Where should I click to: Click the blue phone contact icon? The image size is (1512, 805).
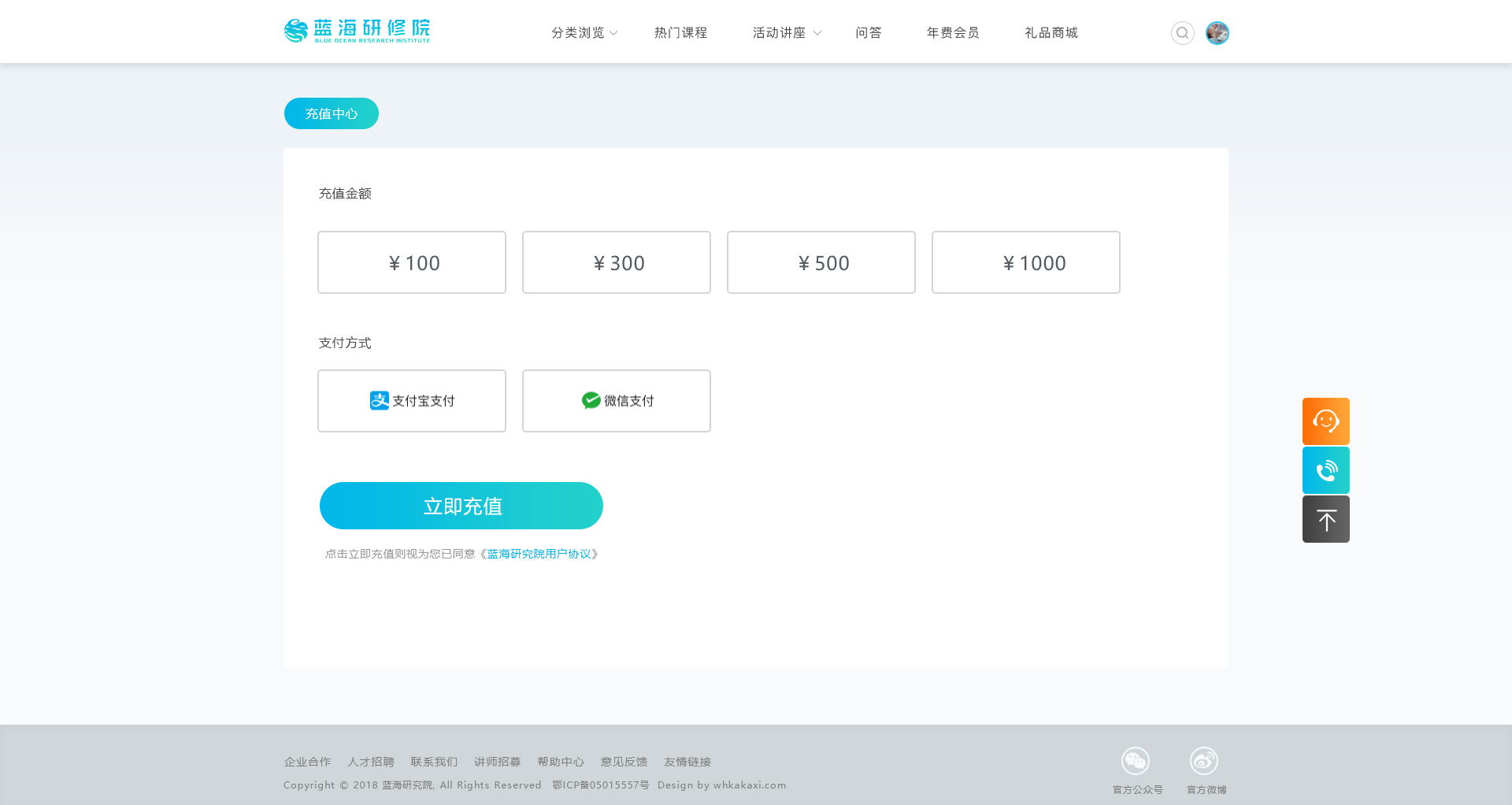click(1325, 470)
